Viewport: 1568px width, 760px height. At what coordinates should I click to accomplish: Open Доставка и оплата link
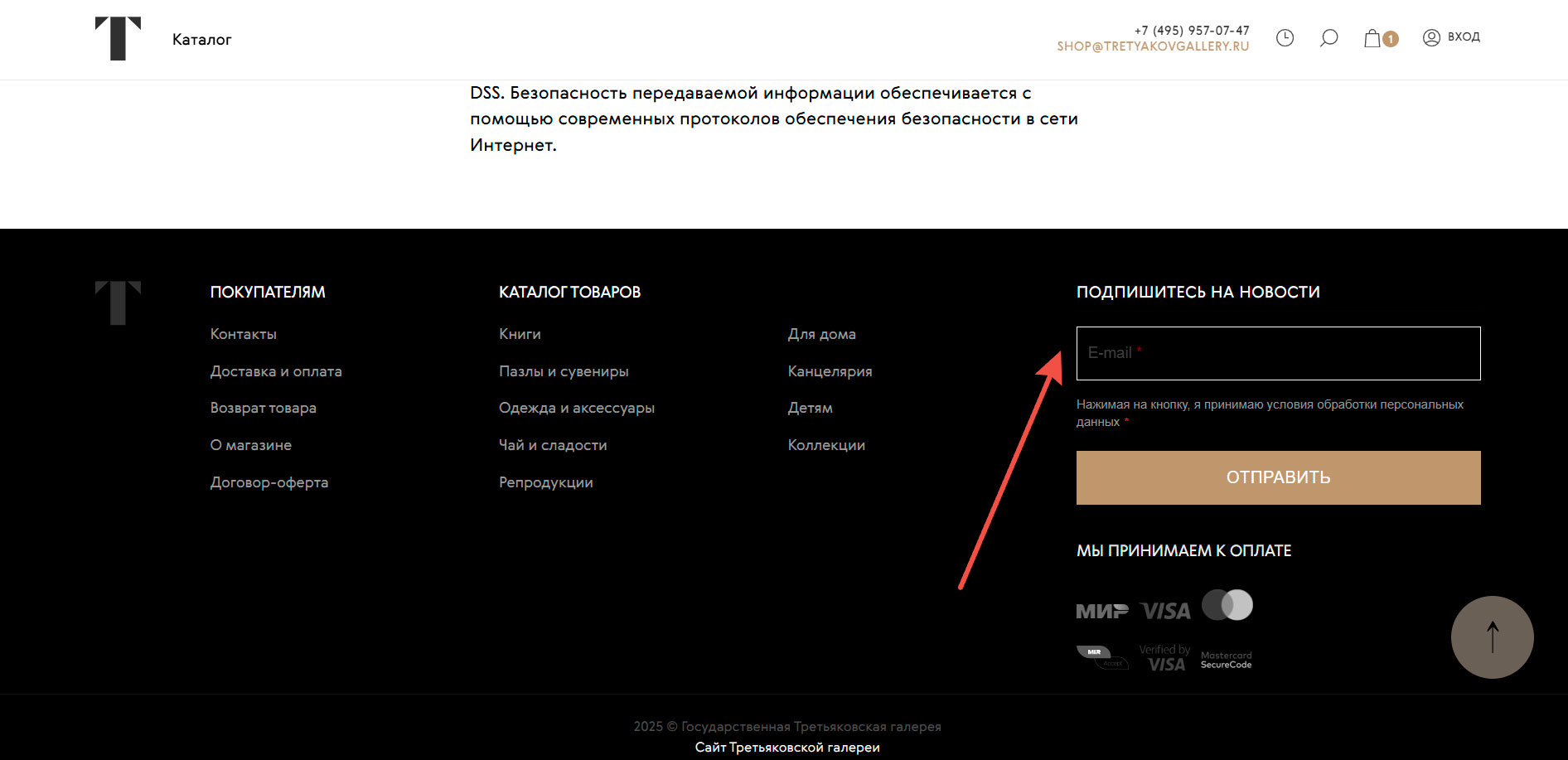click(276, 371)
